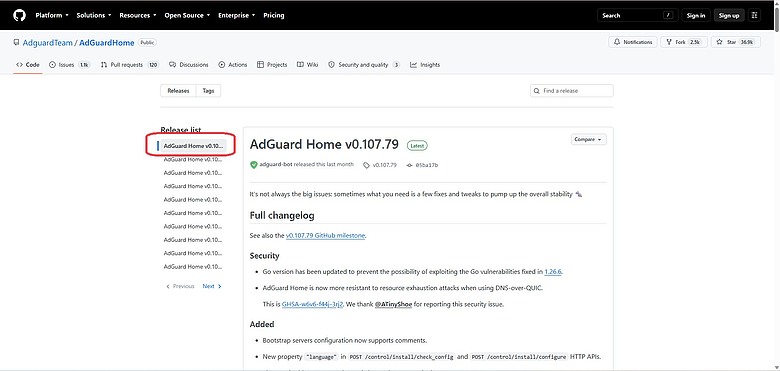Click the Added heading
The image size is (780, 371).
tap(262, 324)
